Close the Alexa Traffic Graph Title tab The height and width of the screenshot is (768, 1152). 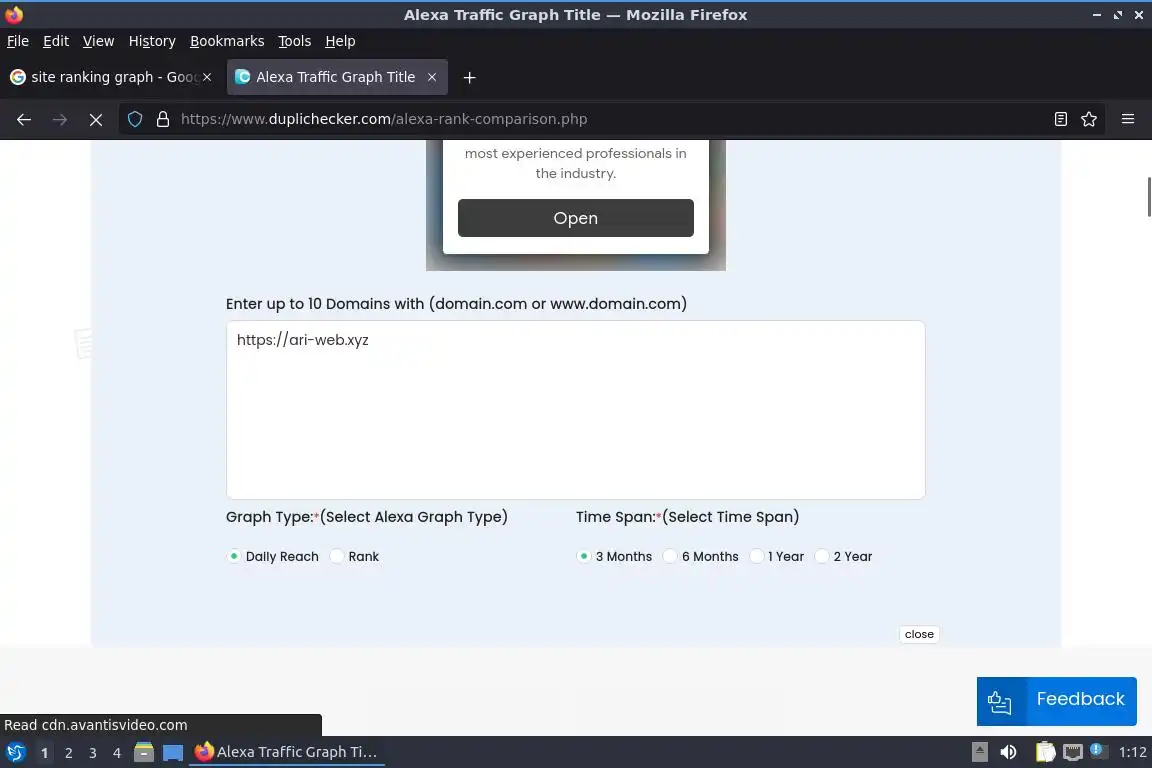click(432, 77)
